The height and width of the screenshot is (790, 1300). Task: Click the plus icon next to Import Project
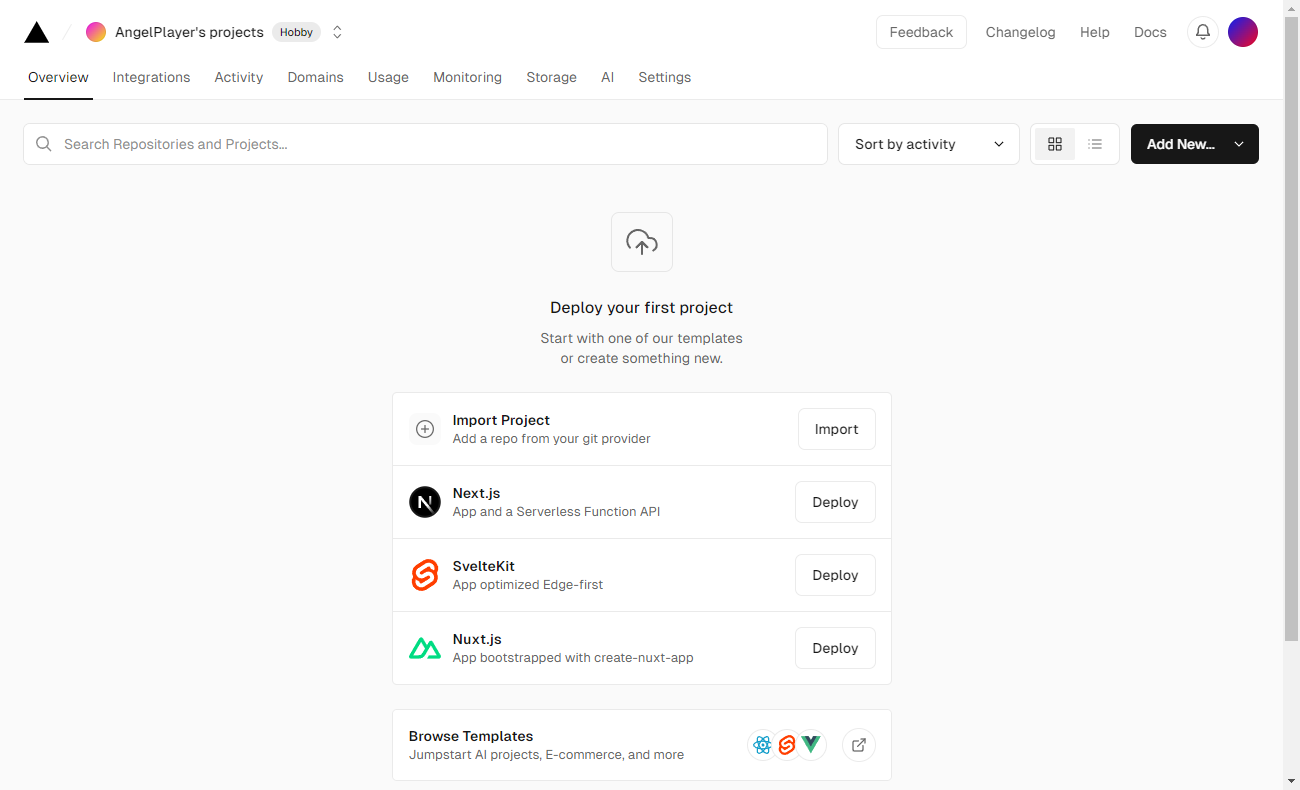point(425,429)
